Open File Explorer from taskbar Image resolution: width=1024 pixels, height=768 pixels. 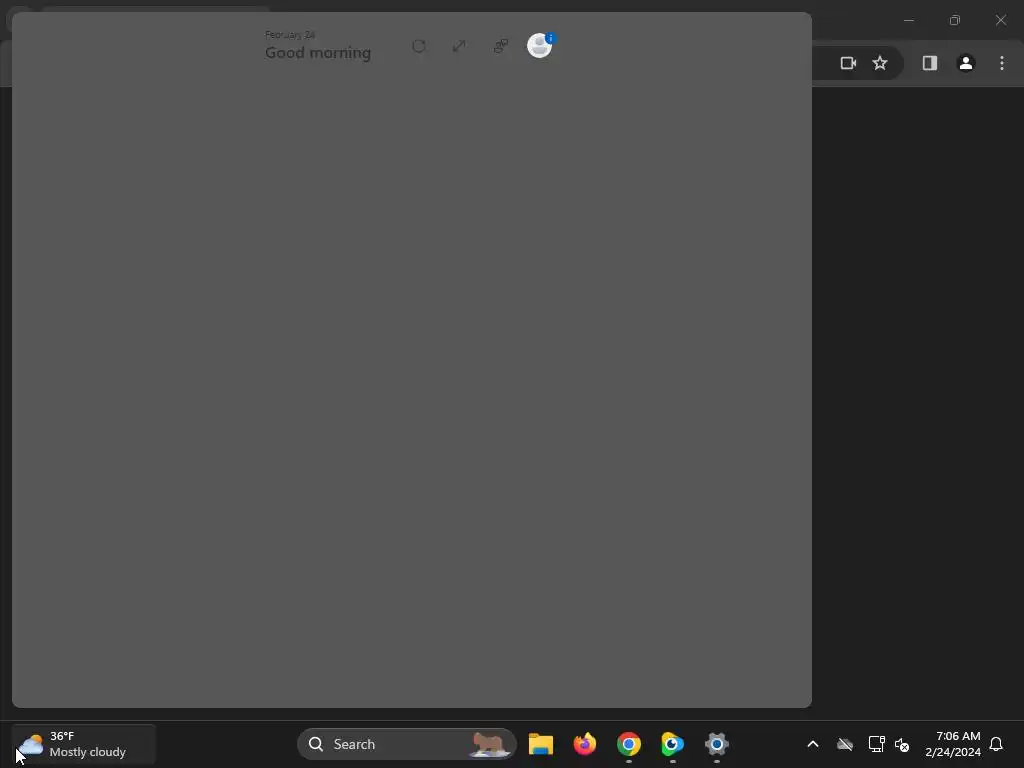541,744
